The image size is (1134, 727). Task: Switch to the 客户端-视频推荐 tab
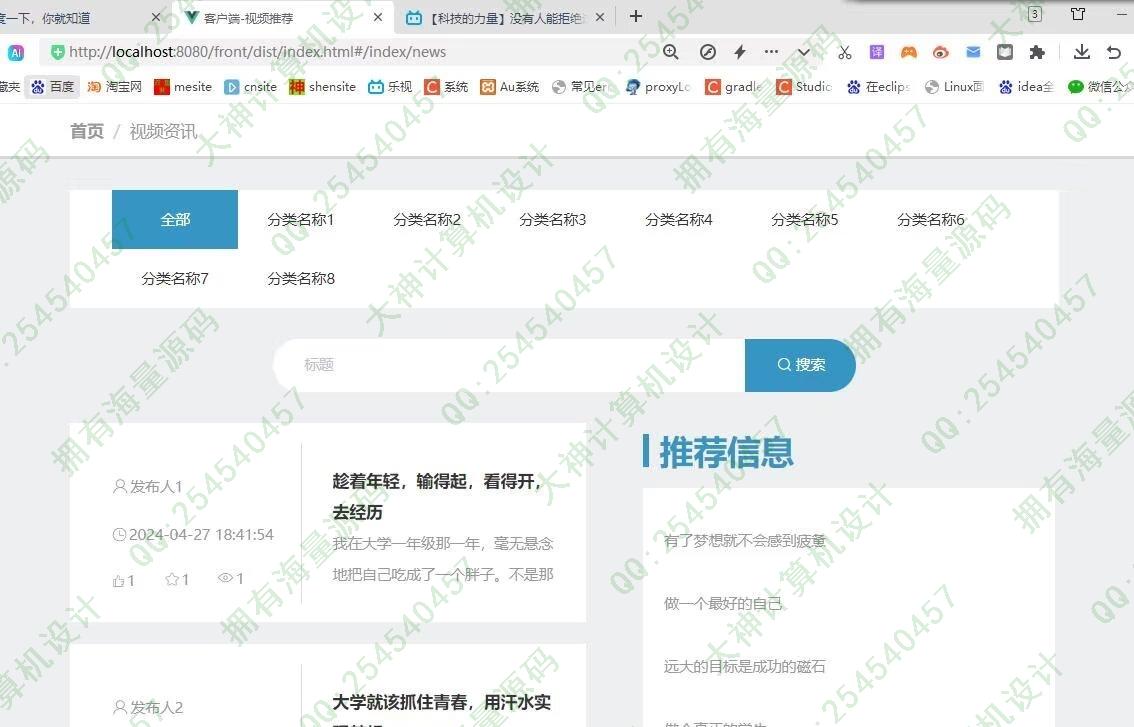pyautogui.click(x=284, y=17)
